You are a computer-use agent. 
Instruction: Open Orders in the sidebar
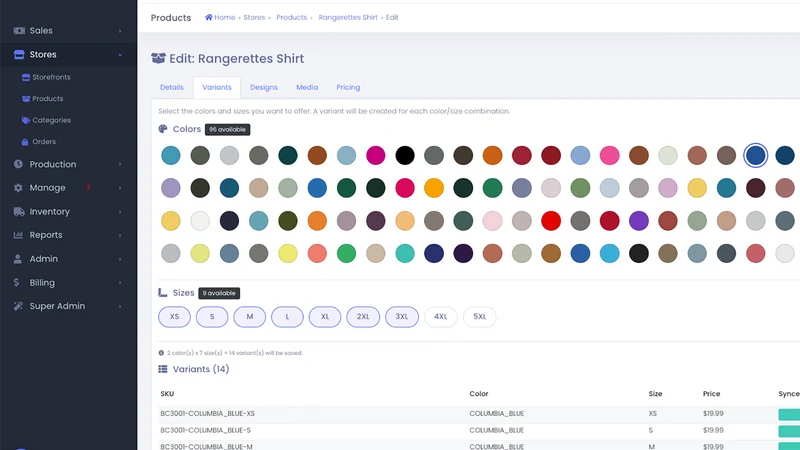(x=44, y=142)
